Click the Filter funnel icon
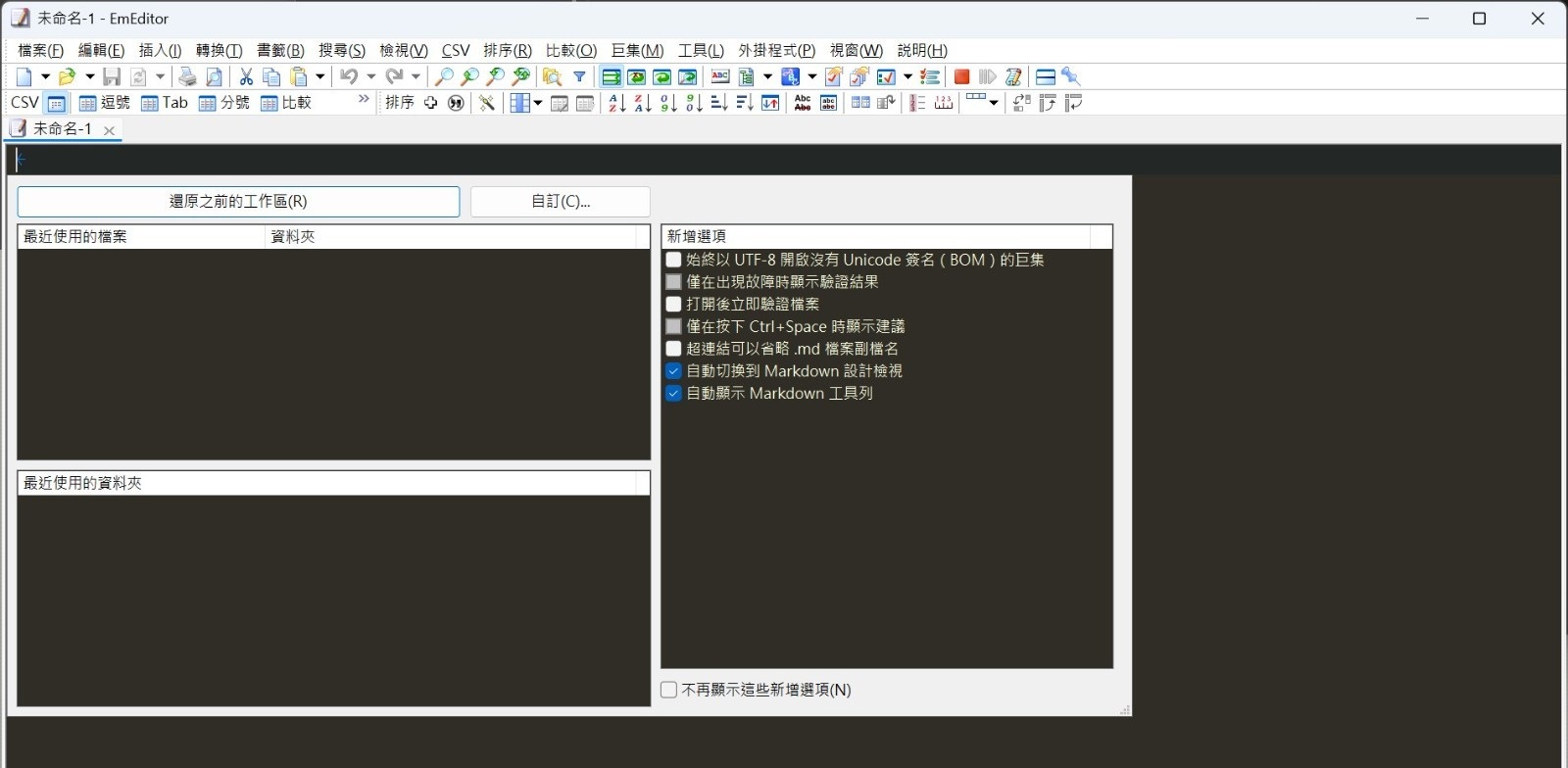The height and width of the screenshot is (768, 1568). tap(579, 76)
